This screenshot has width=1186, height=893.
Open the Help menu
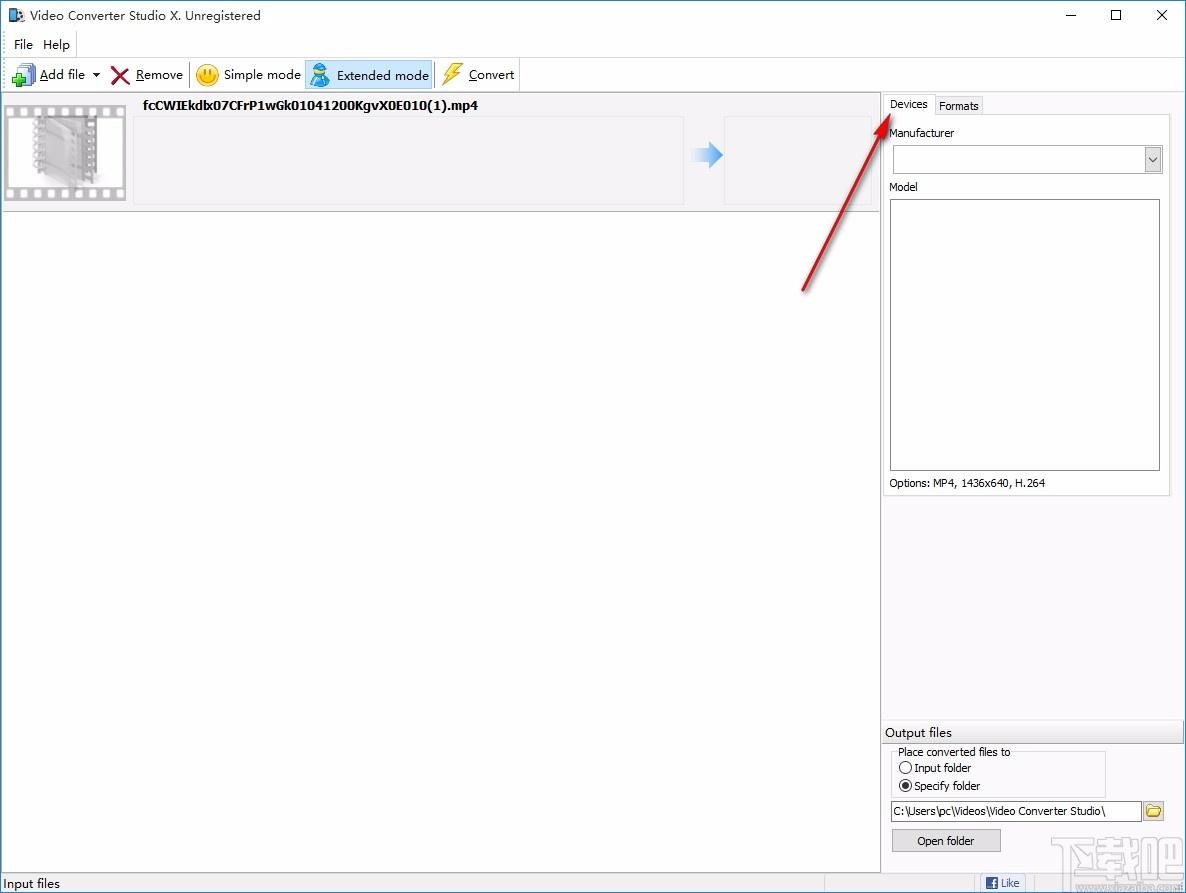pyautogui.click(x=56, y=45)
